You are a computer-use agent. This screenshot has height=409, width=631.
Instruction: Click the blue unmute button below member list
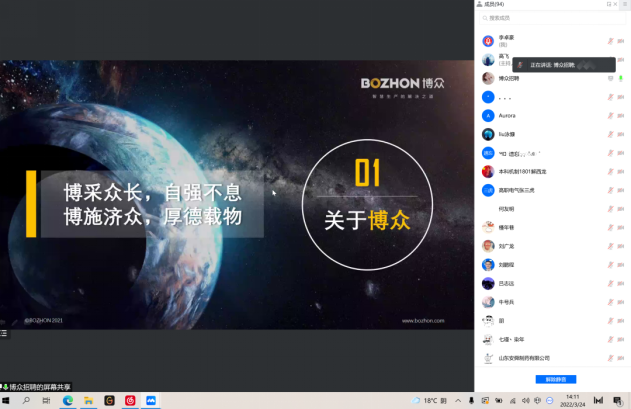556,379
